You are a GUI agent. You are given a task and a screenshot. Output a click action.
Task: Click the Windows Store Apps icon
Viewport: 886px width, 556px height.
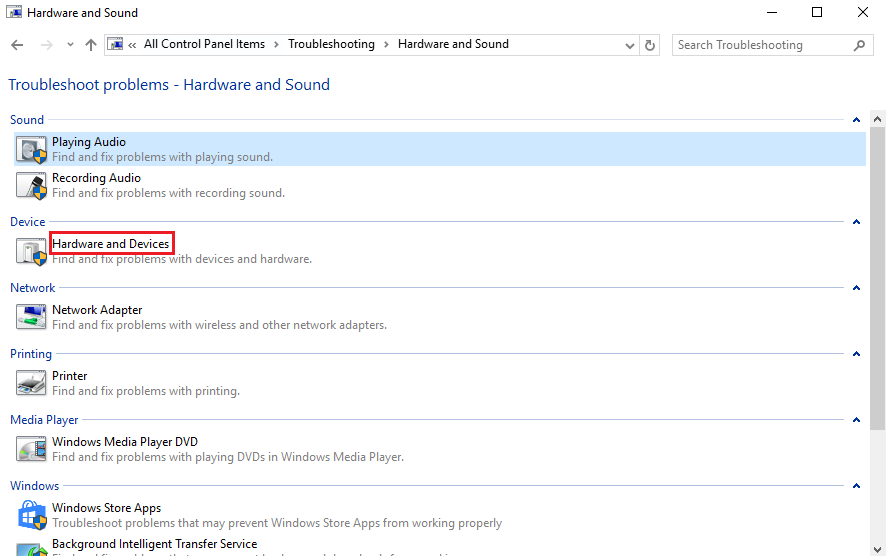(32, 515)
